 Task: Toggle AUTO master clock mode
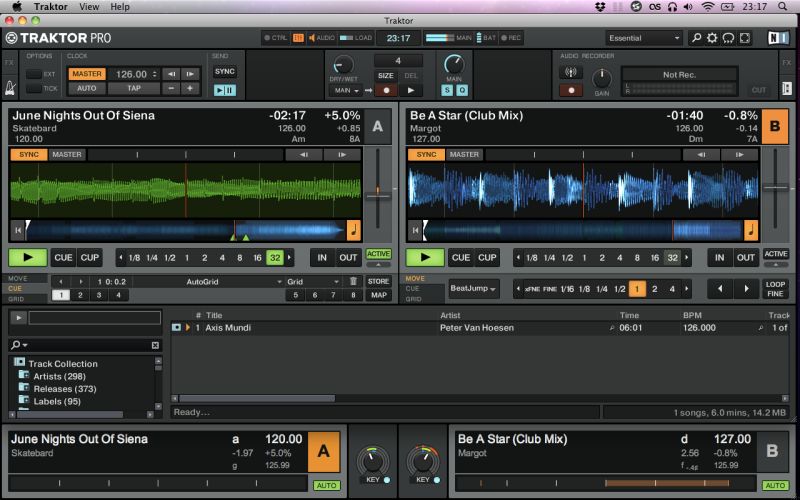pos(87,88)
